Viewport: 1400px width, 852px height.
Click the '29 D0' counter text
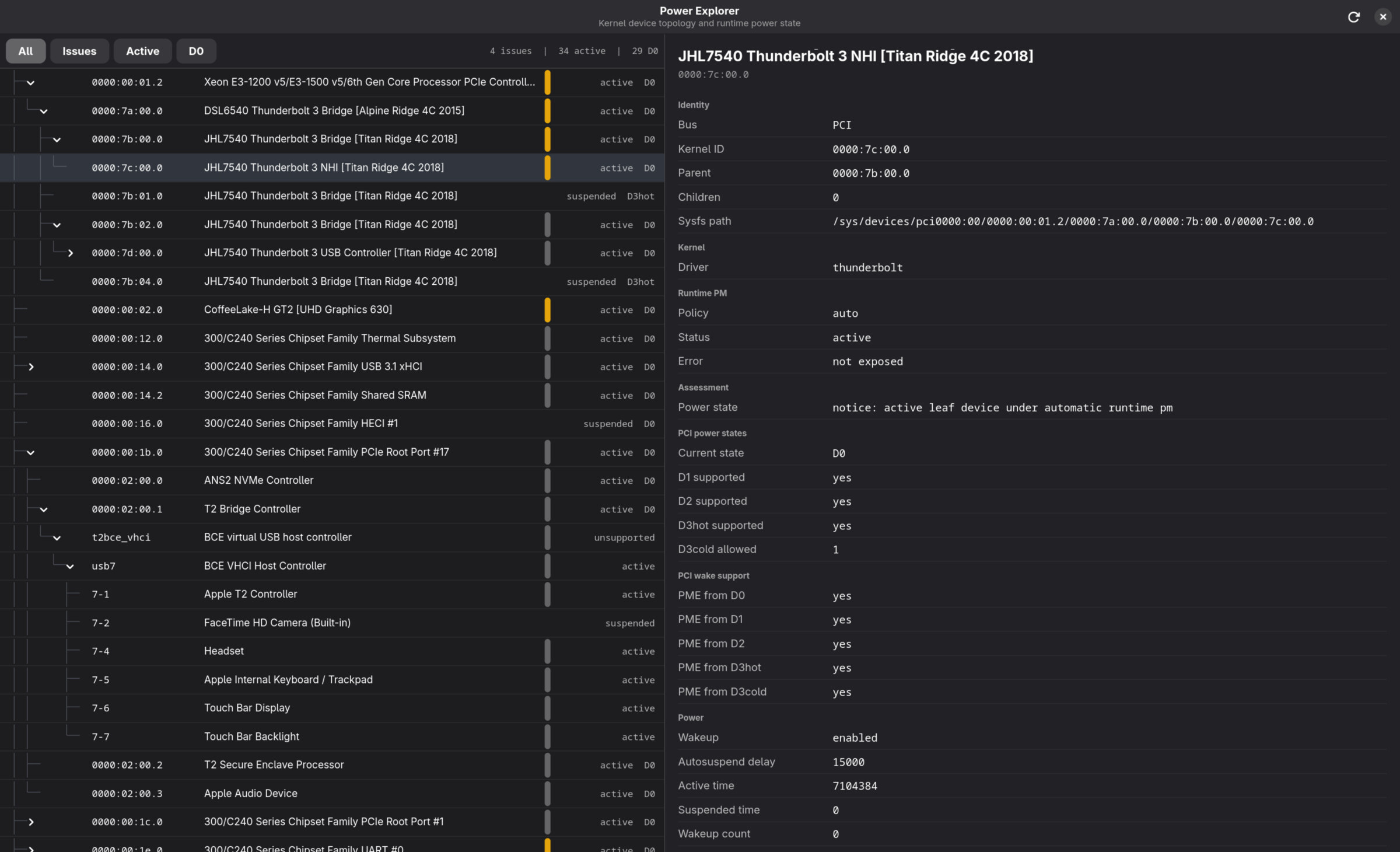pyautogui.click(x=645, y=51)
